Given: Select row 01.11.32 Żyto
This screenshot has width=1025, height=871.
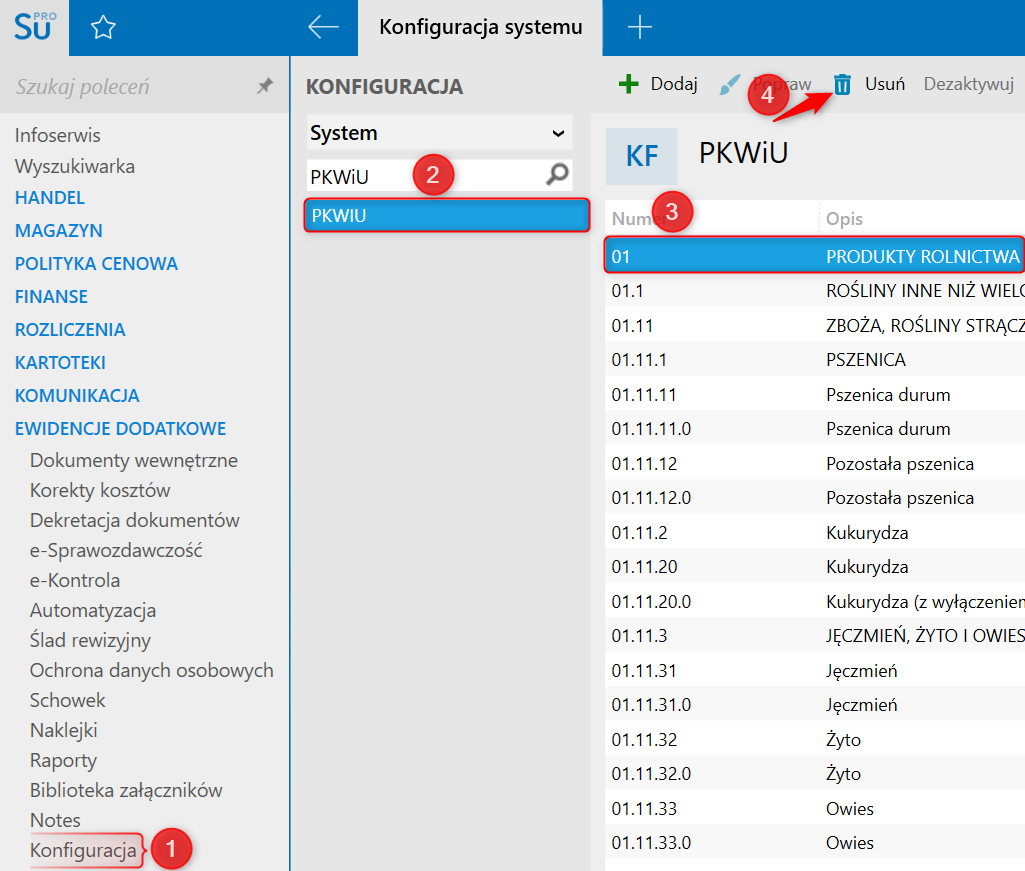Looking at the screenshot, I should coord(815,739).
